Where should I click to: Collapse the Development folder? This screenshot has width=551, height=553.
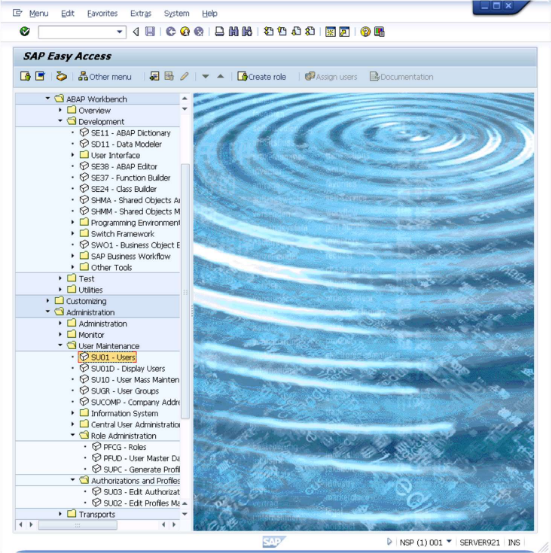pos(60,121)
